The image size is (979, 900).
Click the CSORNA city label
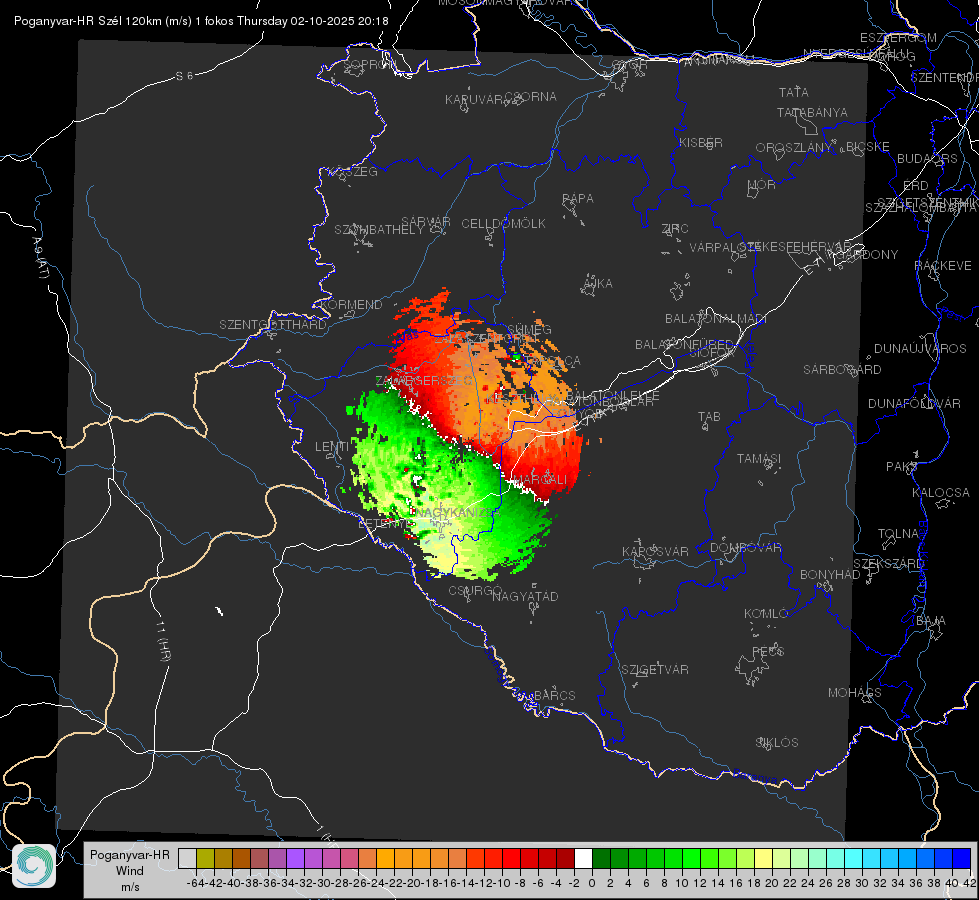[531, 97]
